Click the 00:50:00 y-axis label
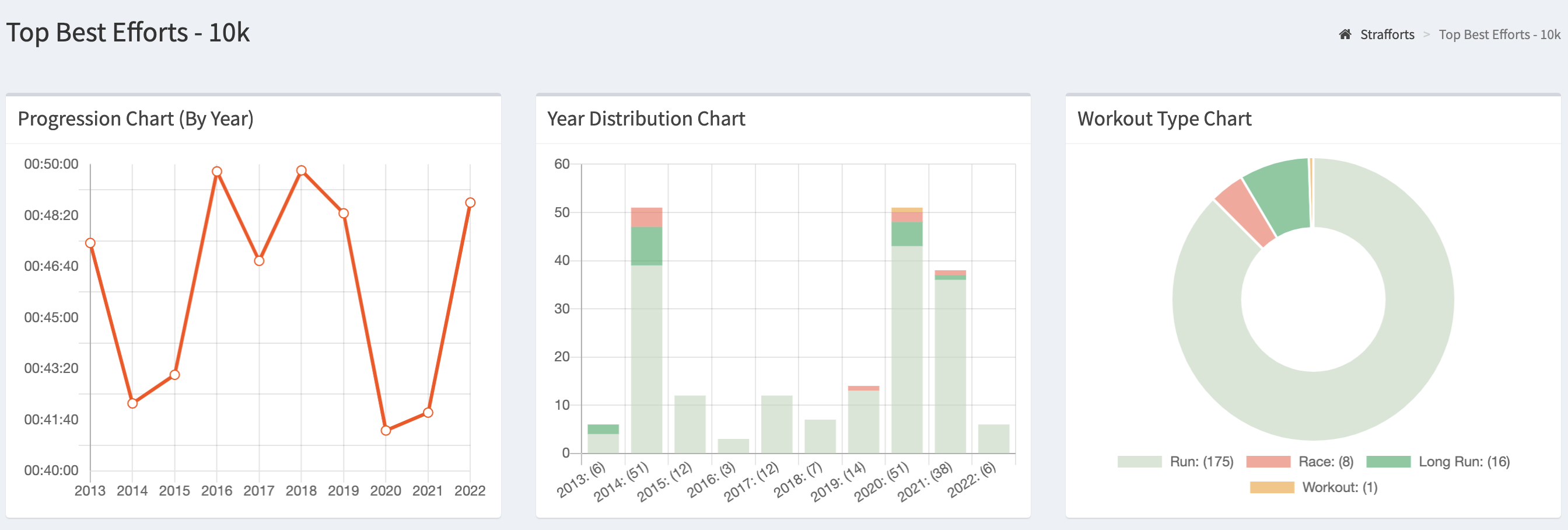 point(51,164)
